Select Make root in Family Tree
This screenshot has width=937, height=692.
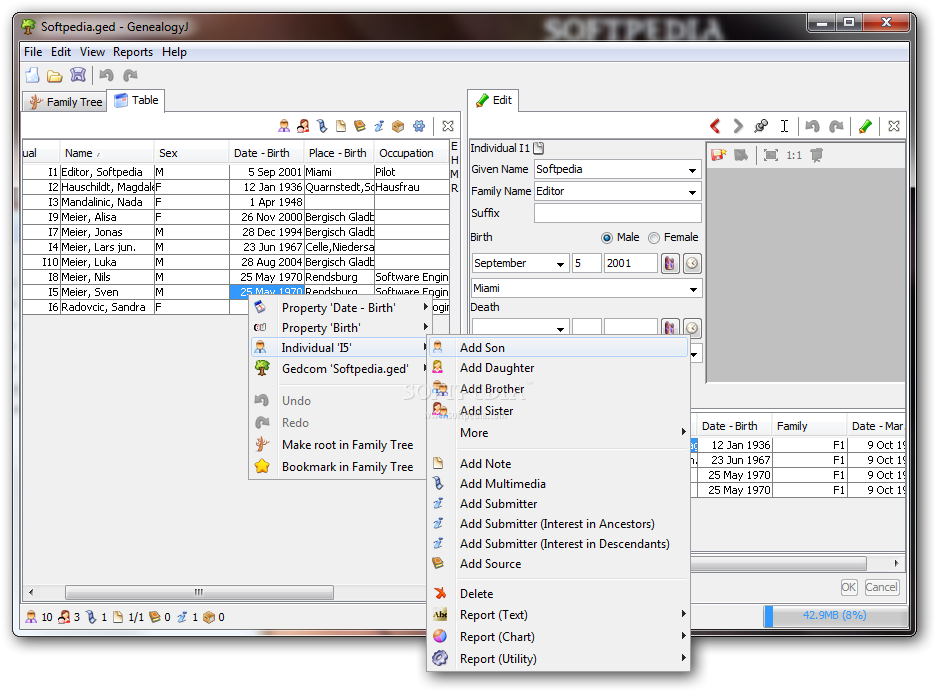(338, 445)
